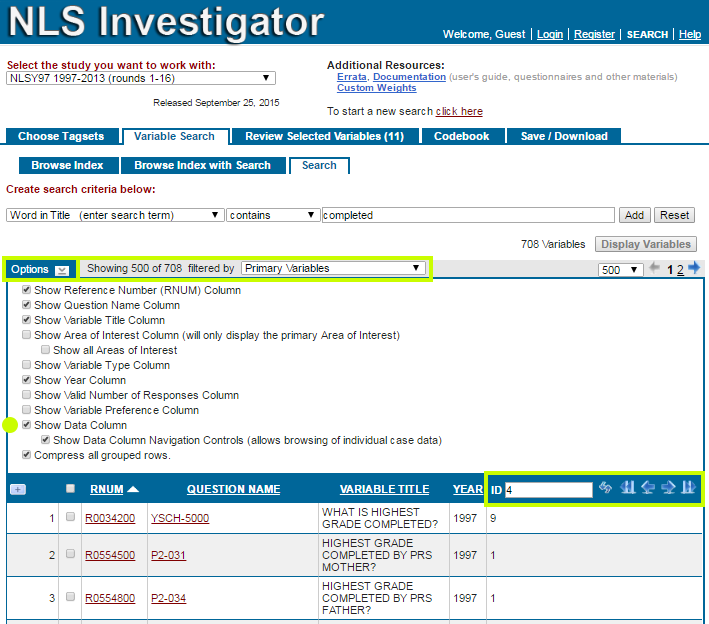
Task: Click the Add criteria button
Action: [634, 215]
